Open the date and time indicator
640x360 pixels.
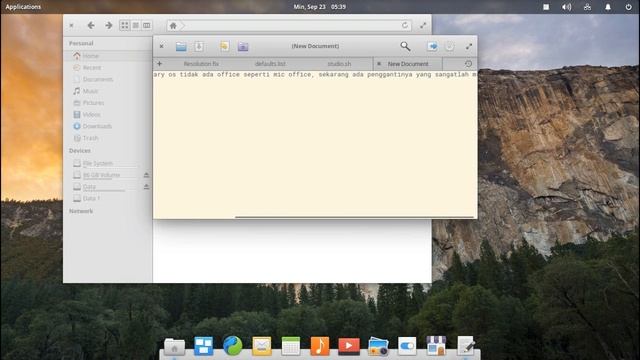pyautogui.click(x=320, y=7)
